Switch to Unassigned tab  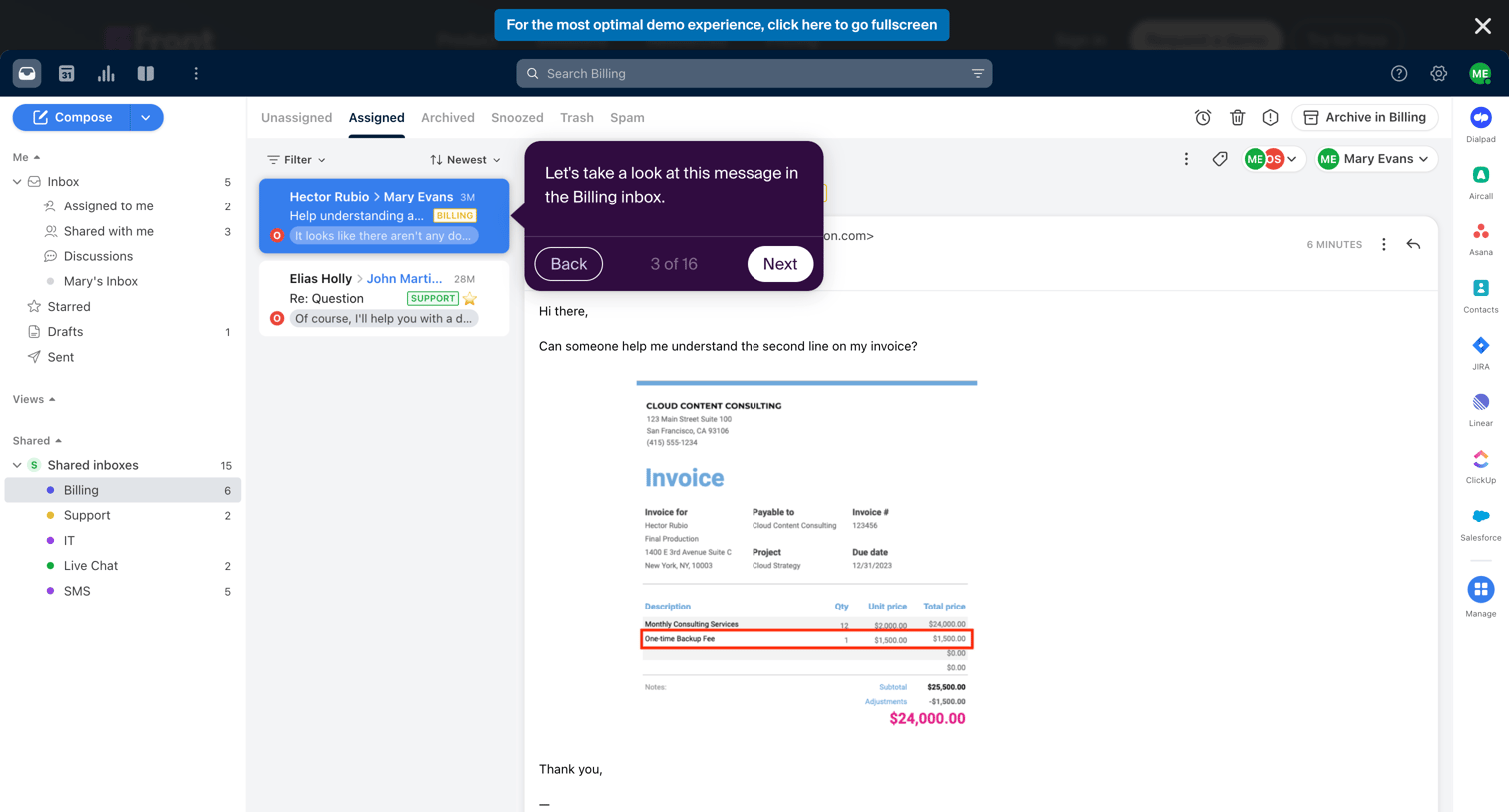(296, 117)
